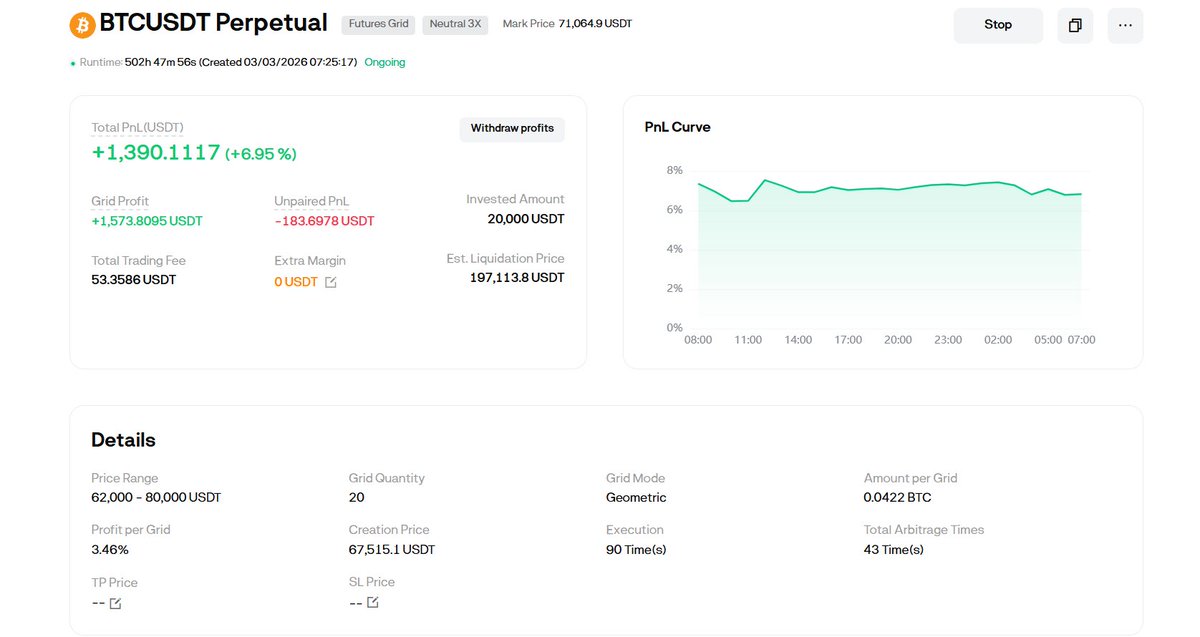Edit SL Price with pencil icon
The width and height of the screenshot is (1200, 637).
pos(373,602)
